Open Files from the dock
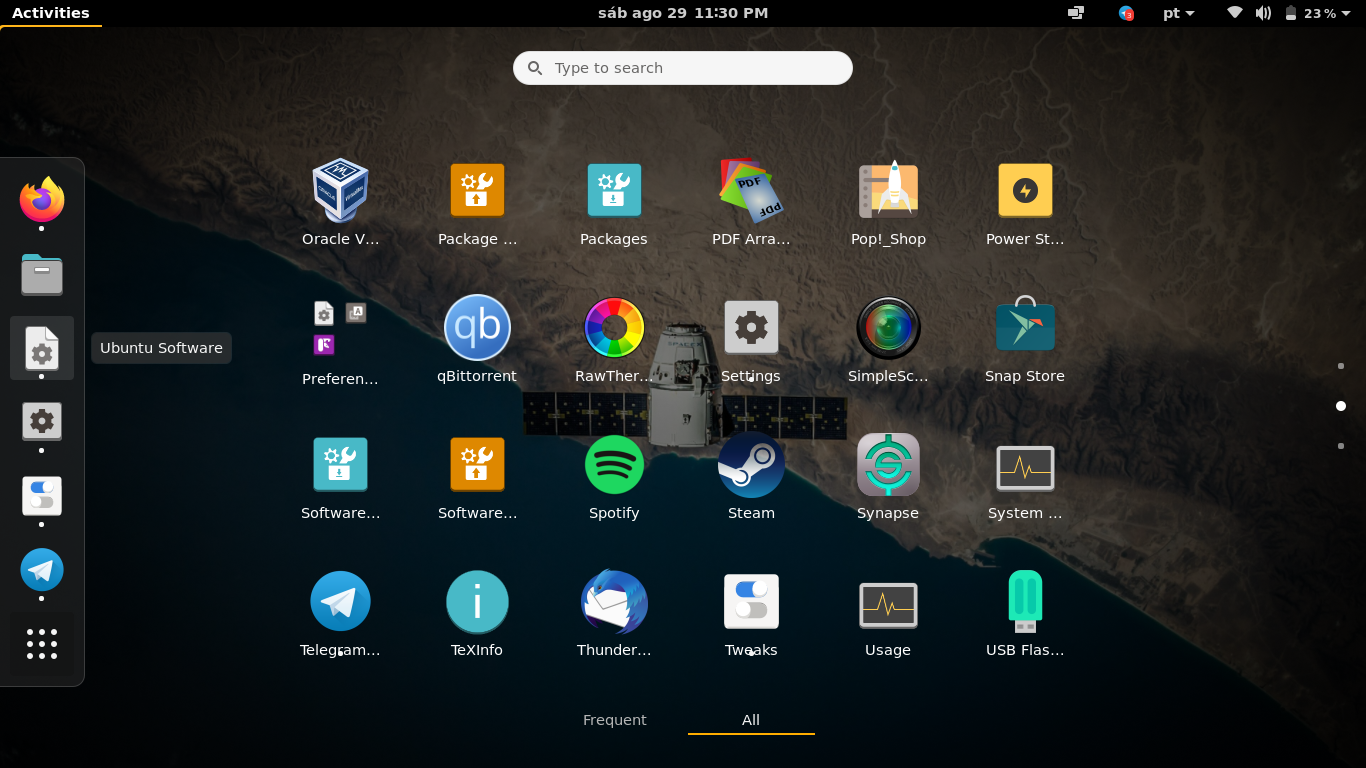Viewport: 1366px width, 768px height. tap(42, 274)
